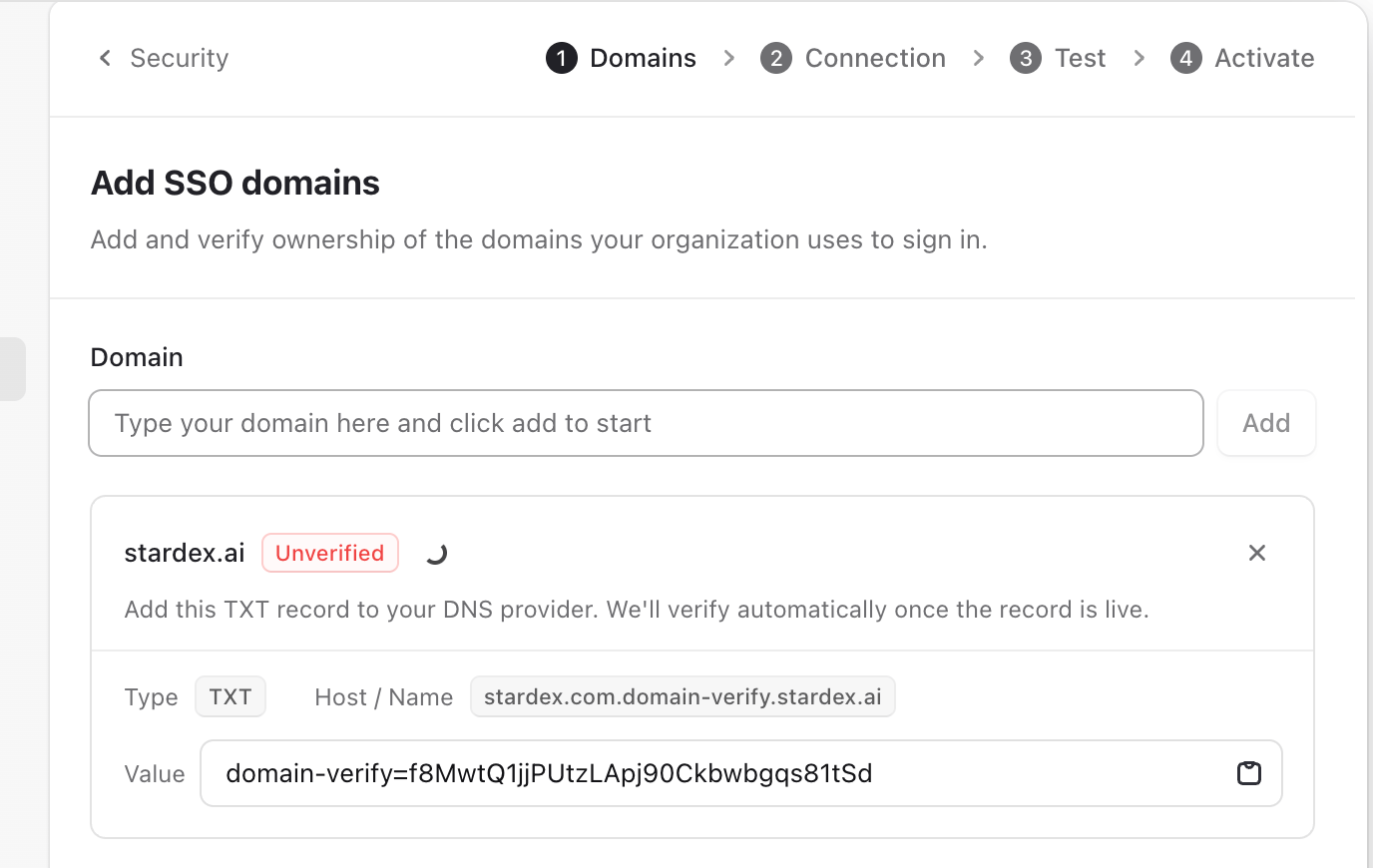Click the step 4 number circle
Screen dimensions: 1373x868
1186,58
